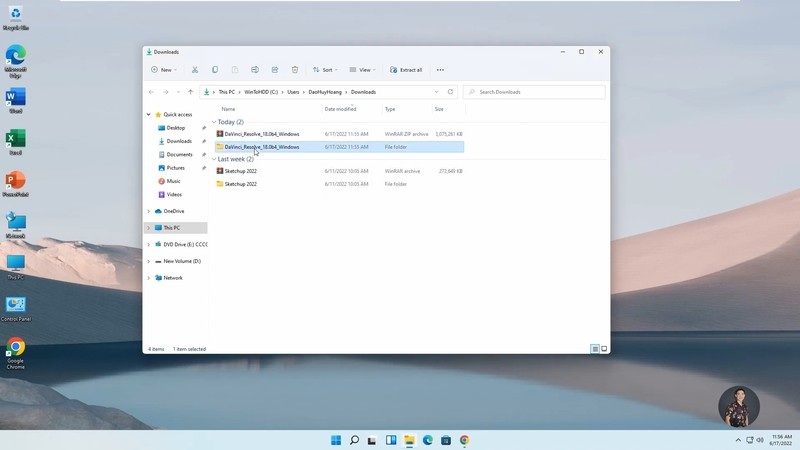Image resolution: width=800 pixels, height=450 pixels.
Task: Click the Search icon in taskbar
Action: pos(354,440)
